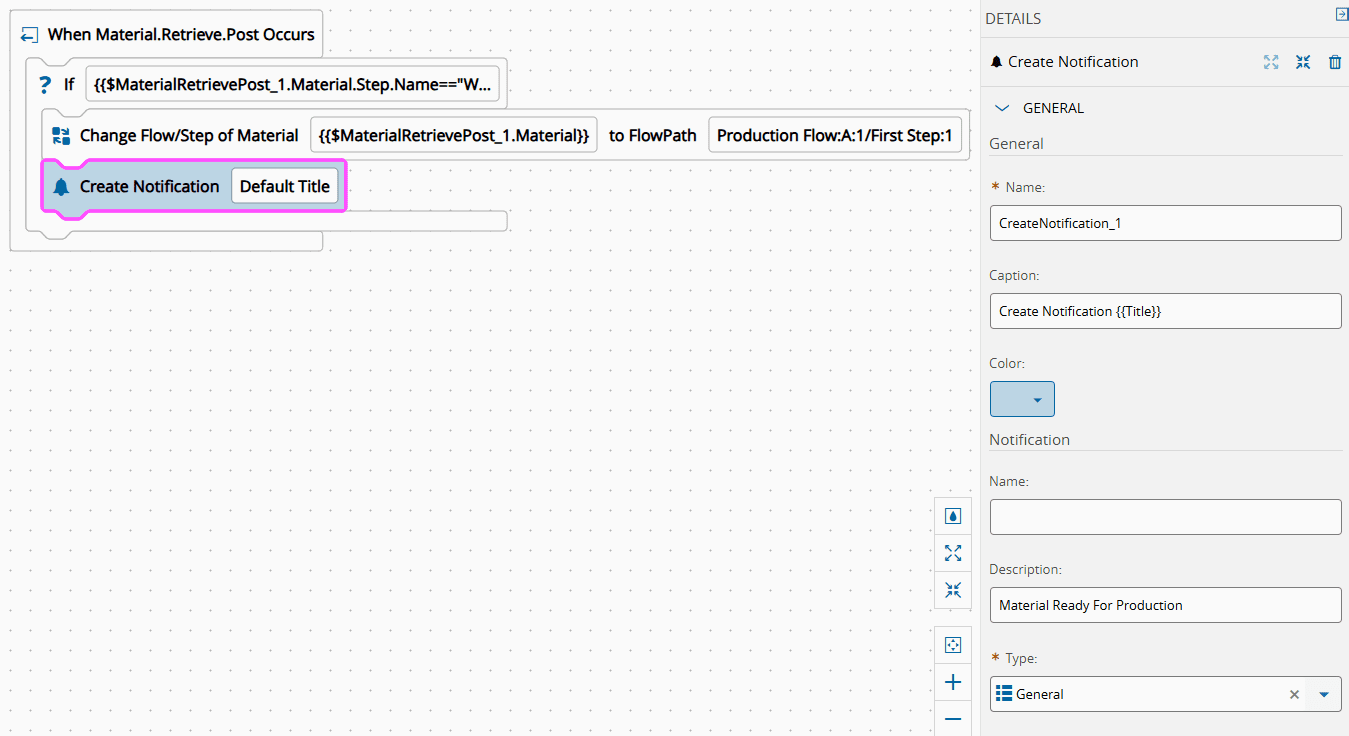
Task: Click the Default Title field on block
Action: coord(285,187)
